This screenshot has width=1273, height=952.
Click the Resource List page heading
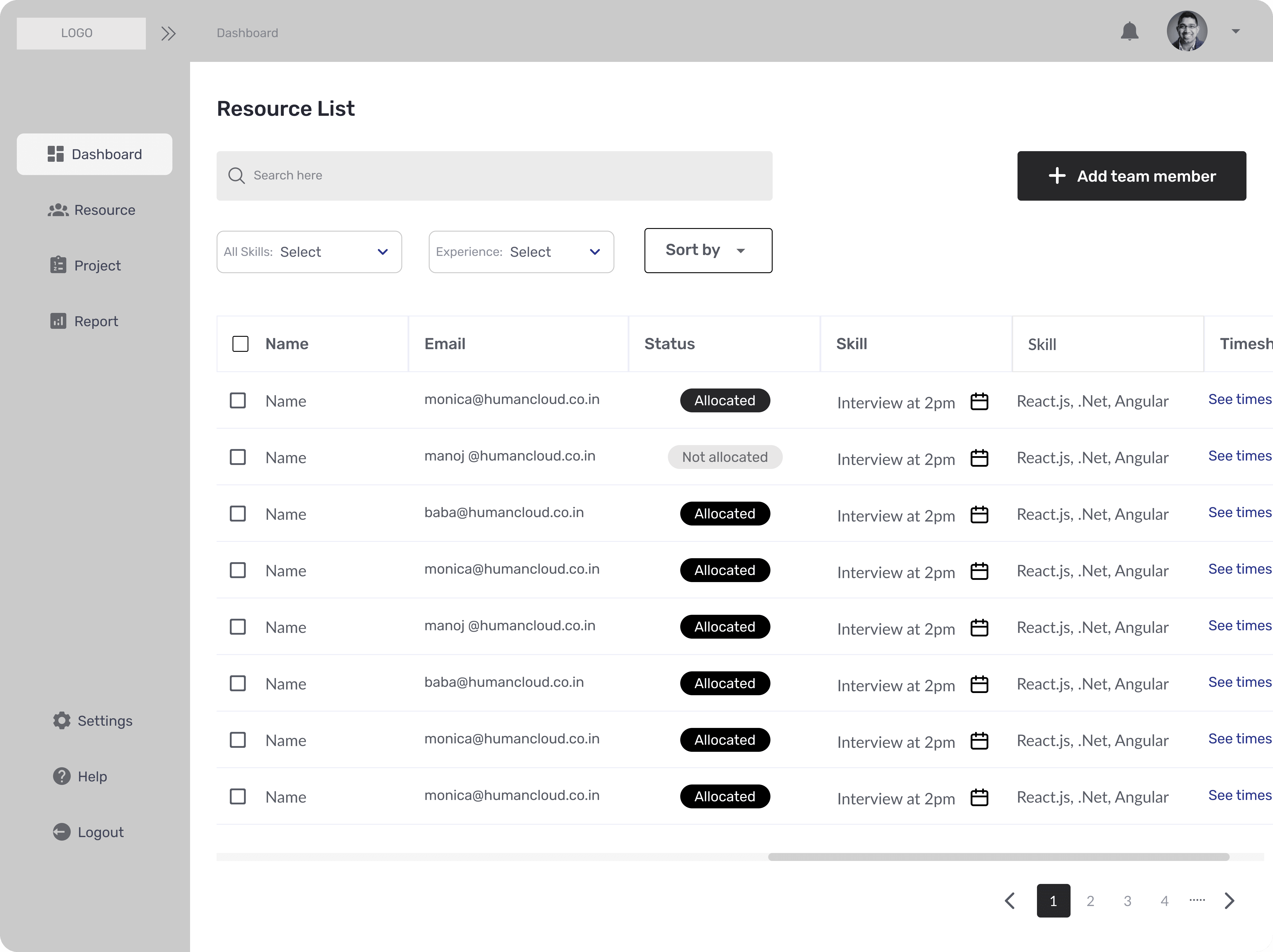pos(286,109)
